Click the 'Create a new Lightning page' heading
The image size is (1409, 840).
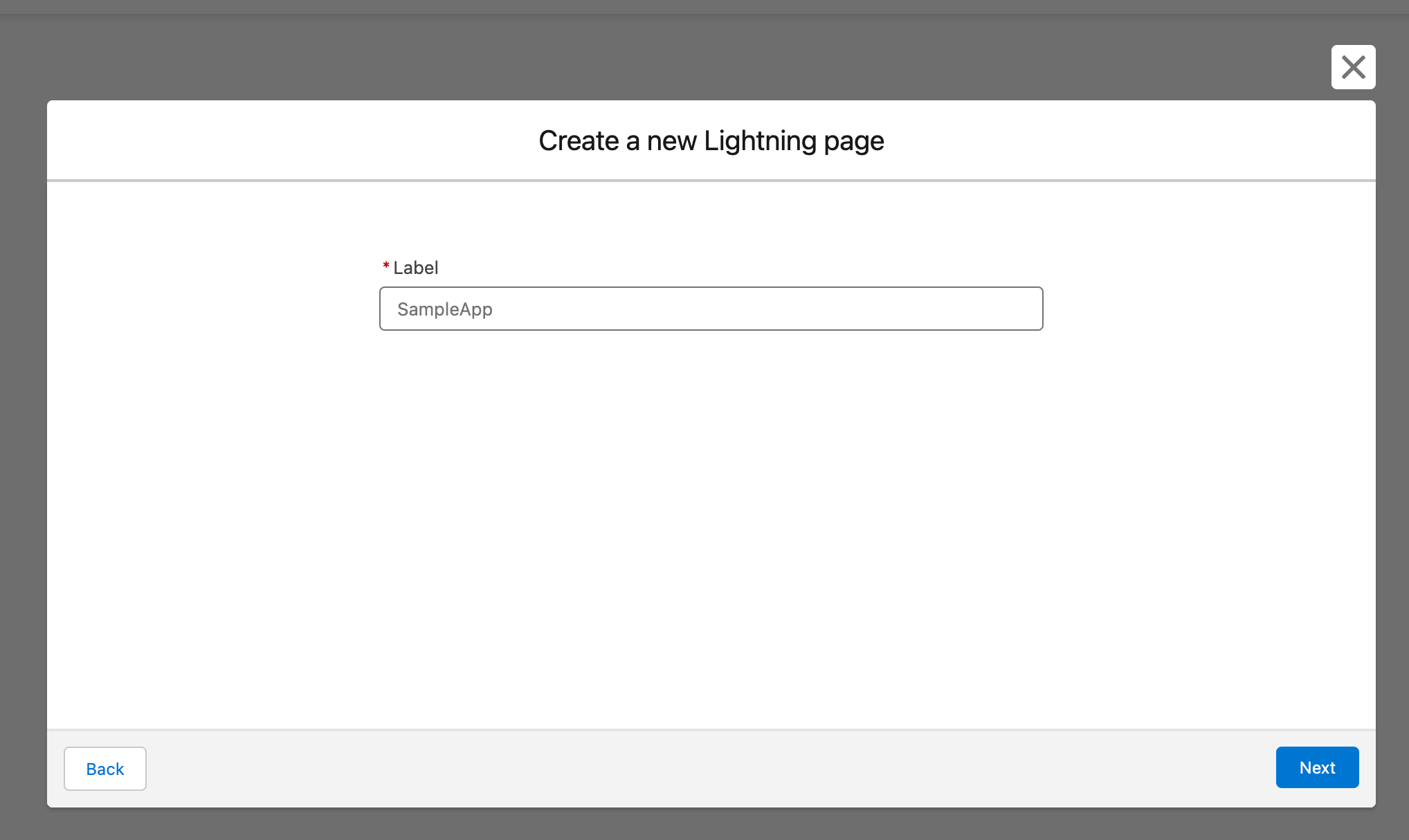tap(711, 141)
